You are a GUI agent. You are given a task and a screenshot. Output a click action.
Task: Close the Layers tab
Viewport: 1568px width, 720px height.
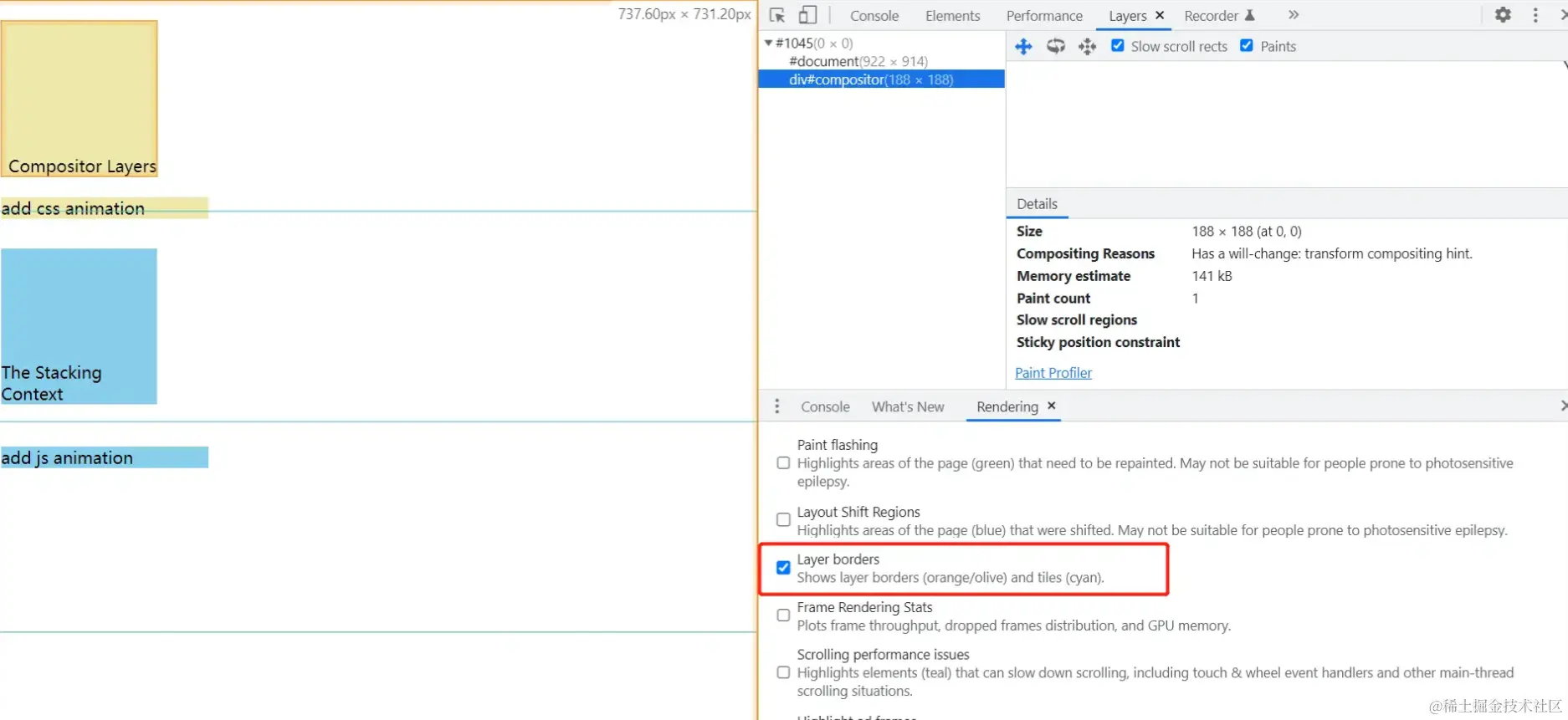click(1160, 15)
